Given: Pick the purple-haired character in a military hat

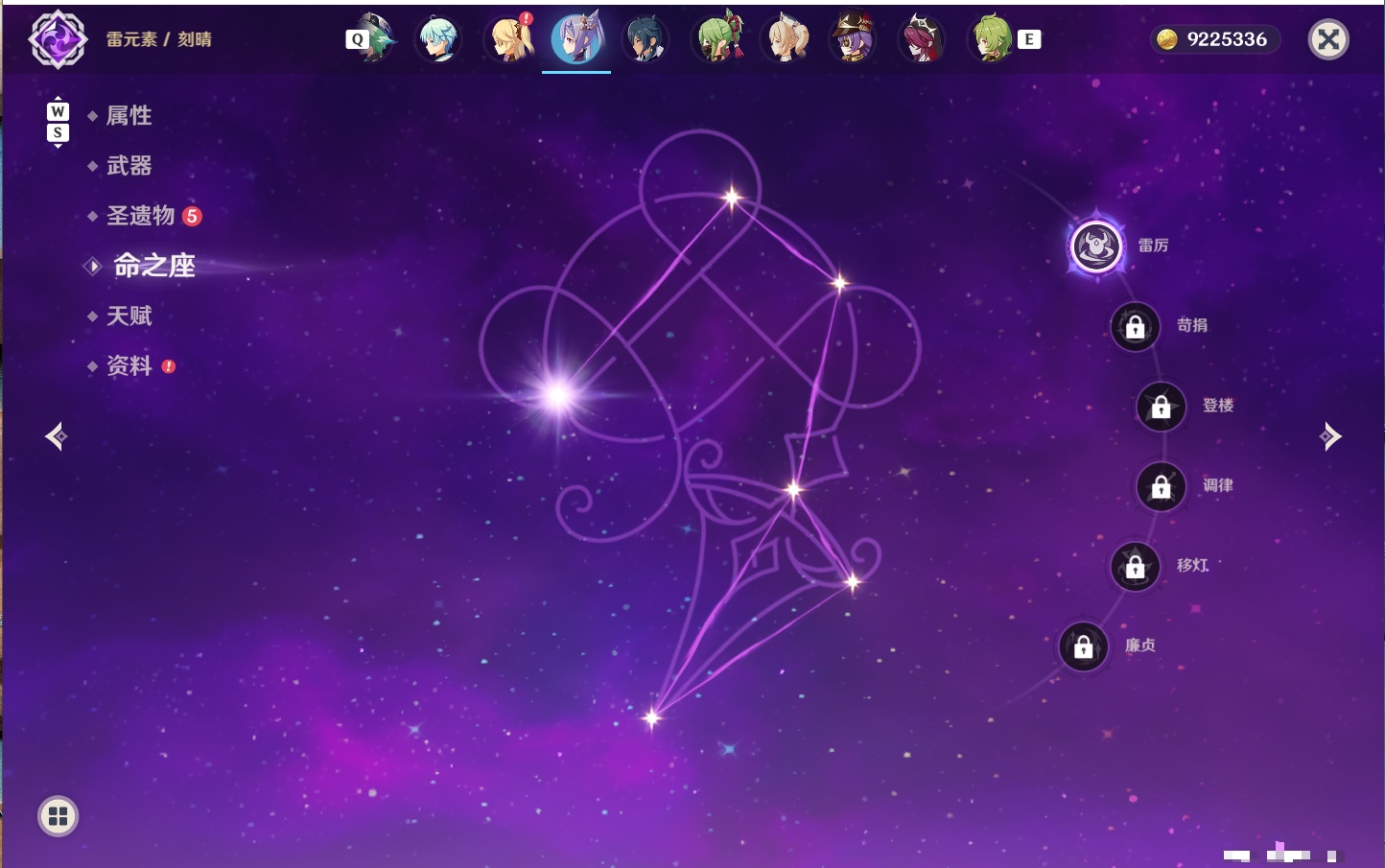Looking at the screenshot, I should pyautogui.click(x=852, y=38).
